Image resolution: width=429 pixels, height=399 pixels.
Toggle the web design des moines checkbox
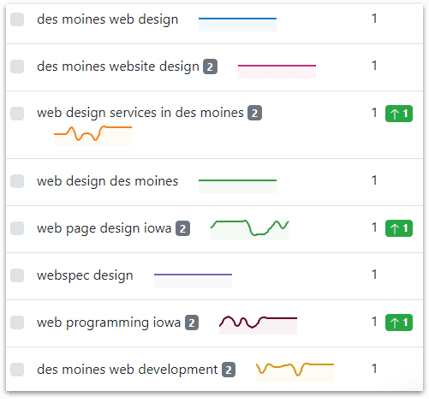click(x=17, y=181)
